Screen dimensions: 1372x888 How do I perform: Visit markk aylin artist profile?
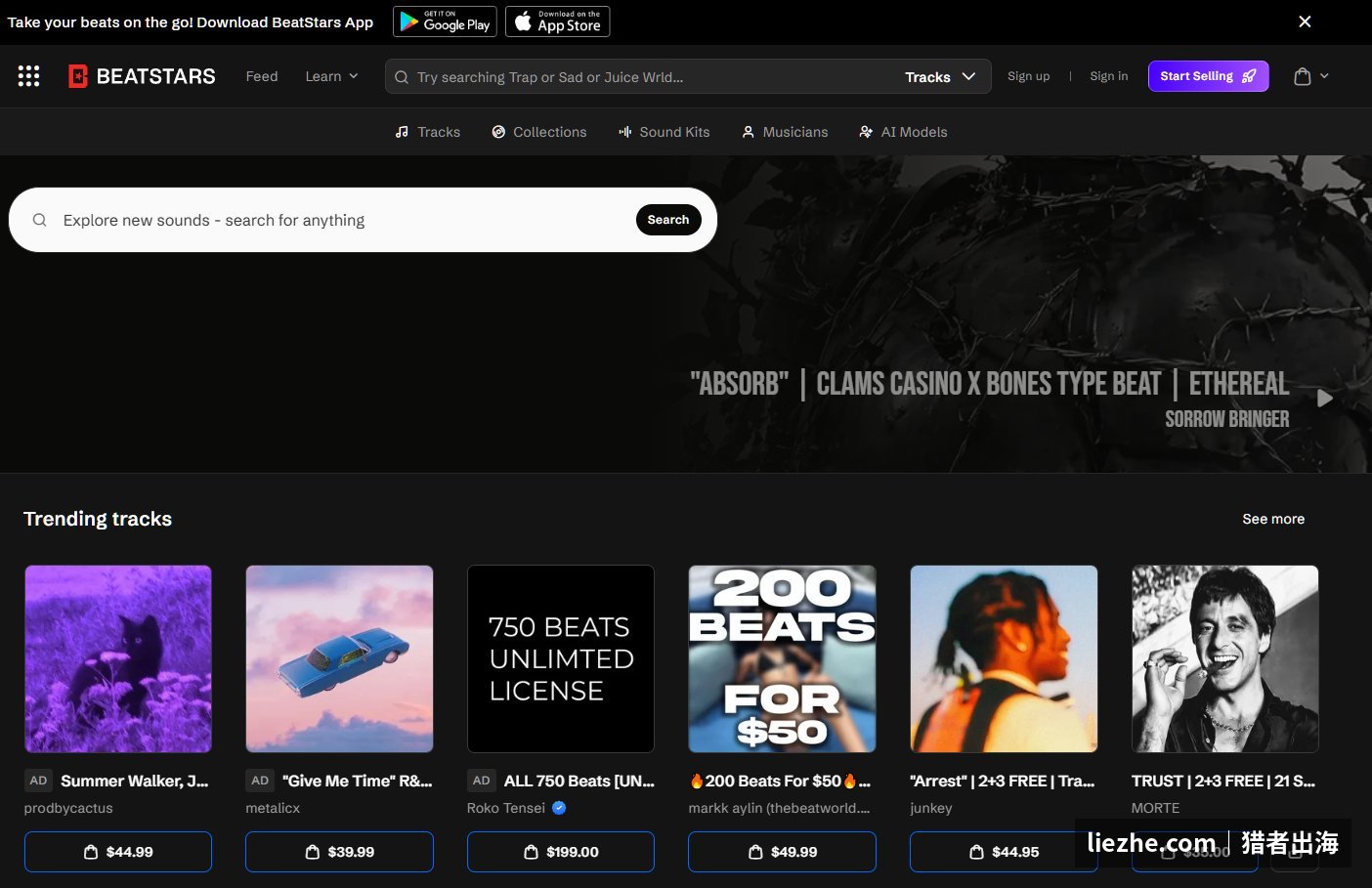pyautogui.click(x=779, y=808)
